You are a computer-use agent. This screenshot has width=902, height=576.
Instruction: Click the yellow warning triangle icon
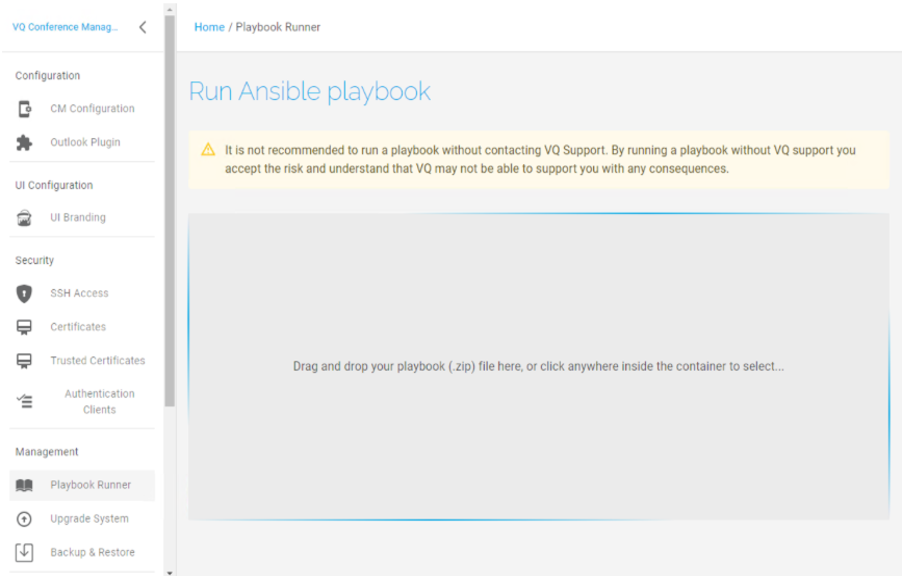coord(208,150)
